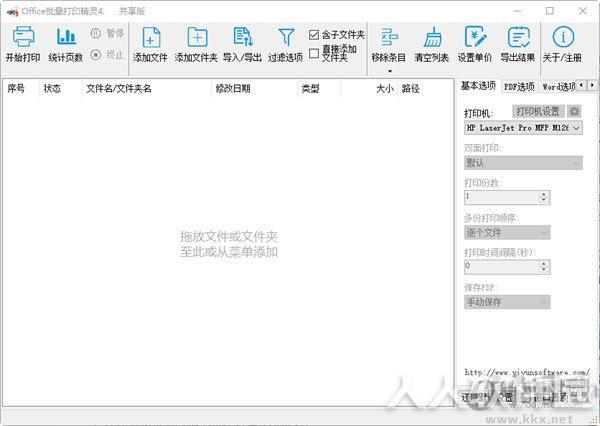Open the 双面打印 dropdown
This screenshot has height=426, width=600.
point(523,163)
